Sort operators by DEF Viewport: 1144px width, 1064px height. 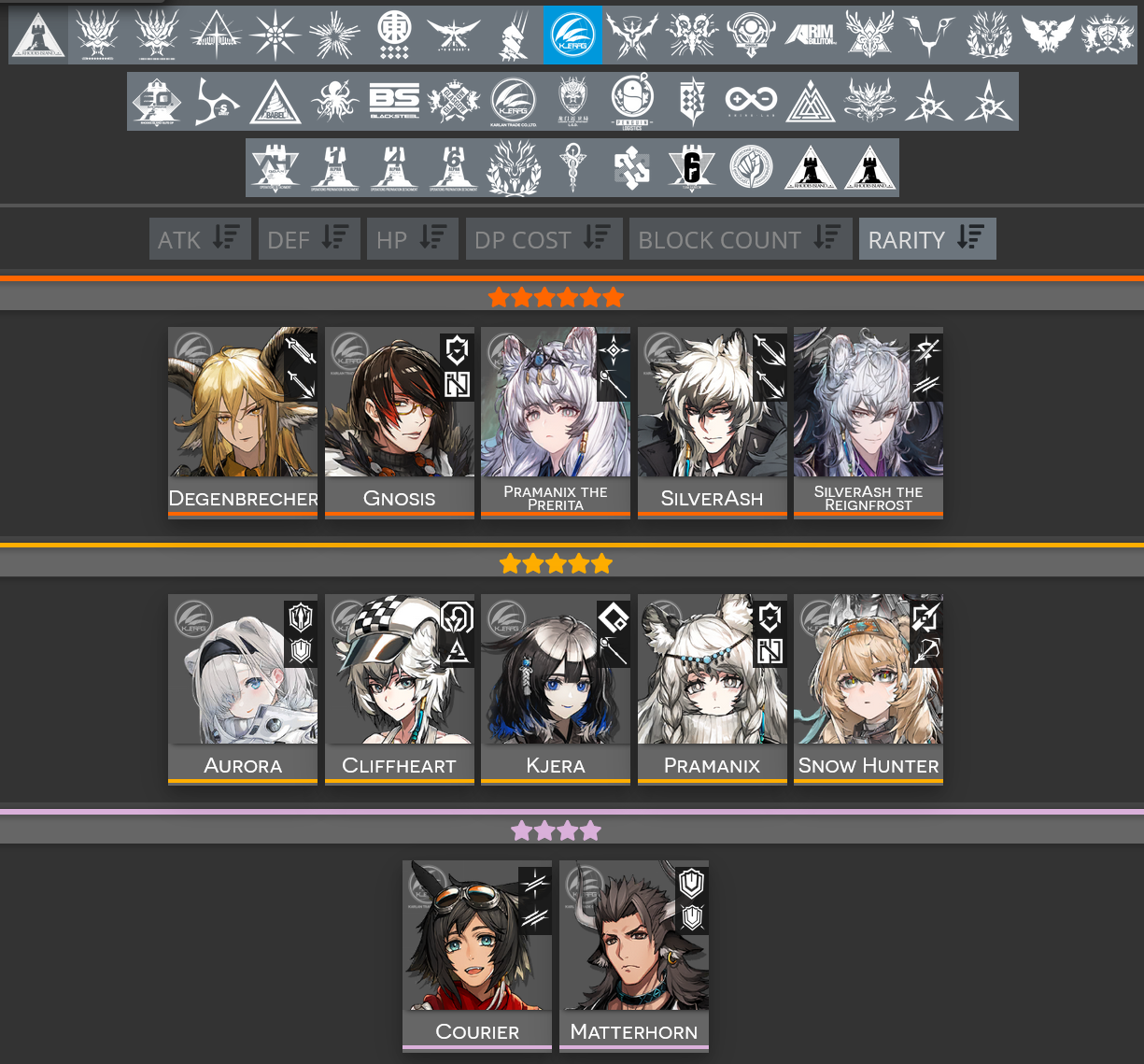coord(309,238)
